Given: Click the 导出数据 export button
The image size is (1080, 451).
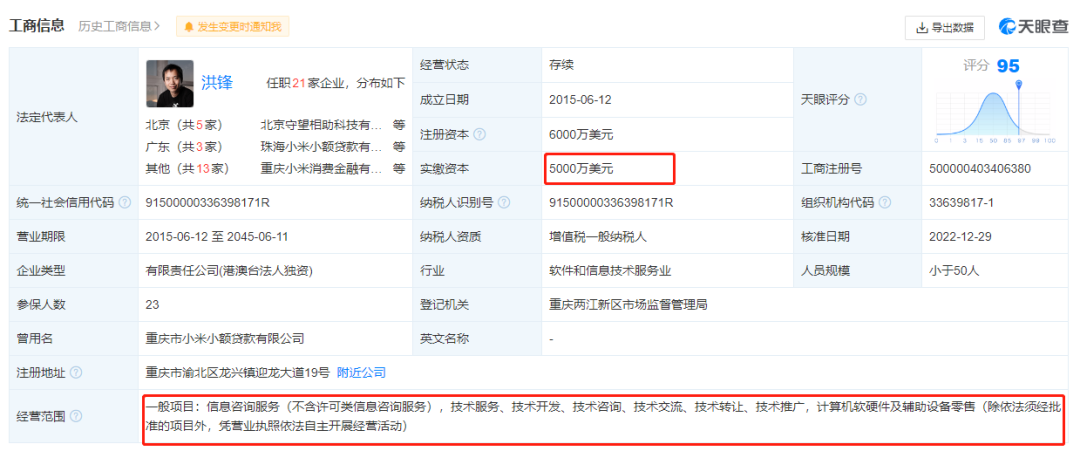Looking at the screenshot, I should coord(944,28).
